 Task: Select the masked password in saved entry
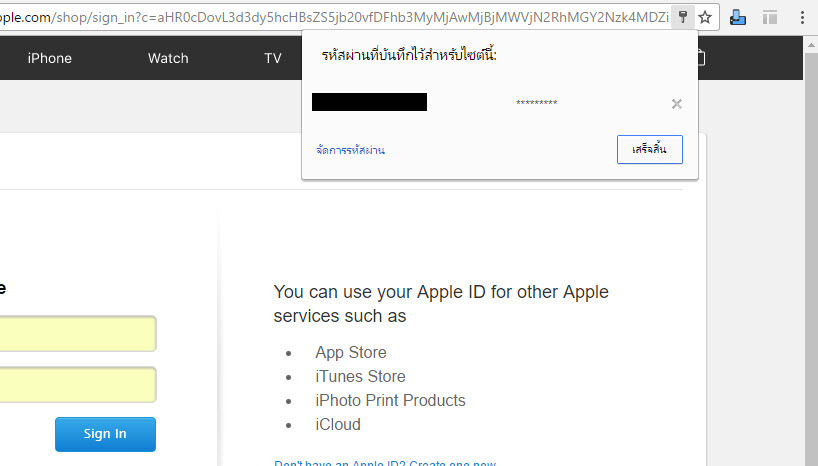pyautogui.click(x=537, y=104)
